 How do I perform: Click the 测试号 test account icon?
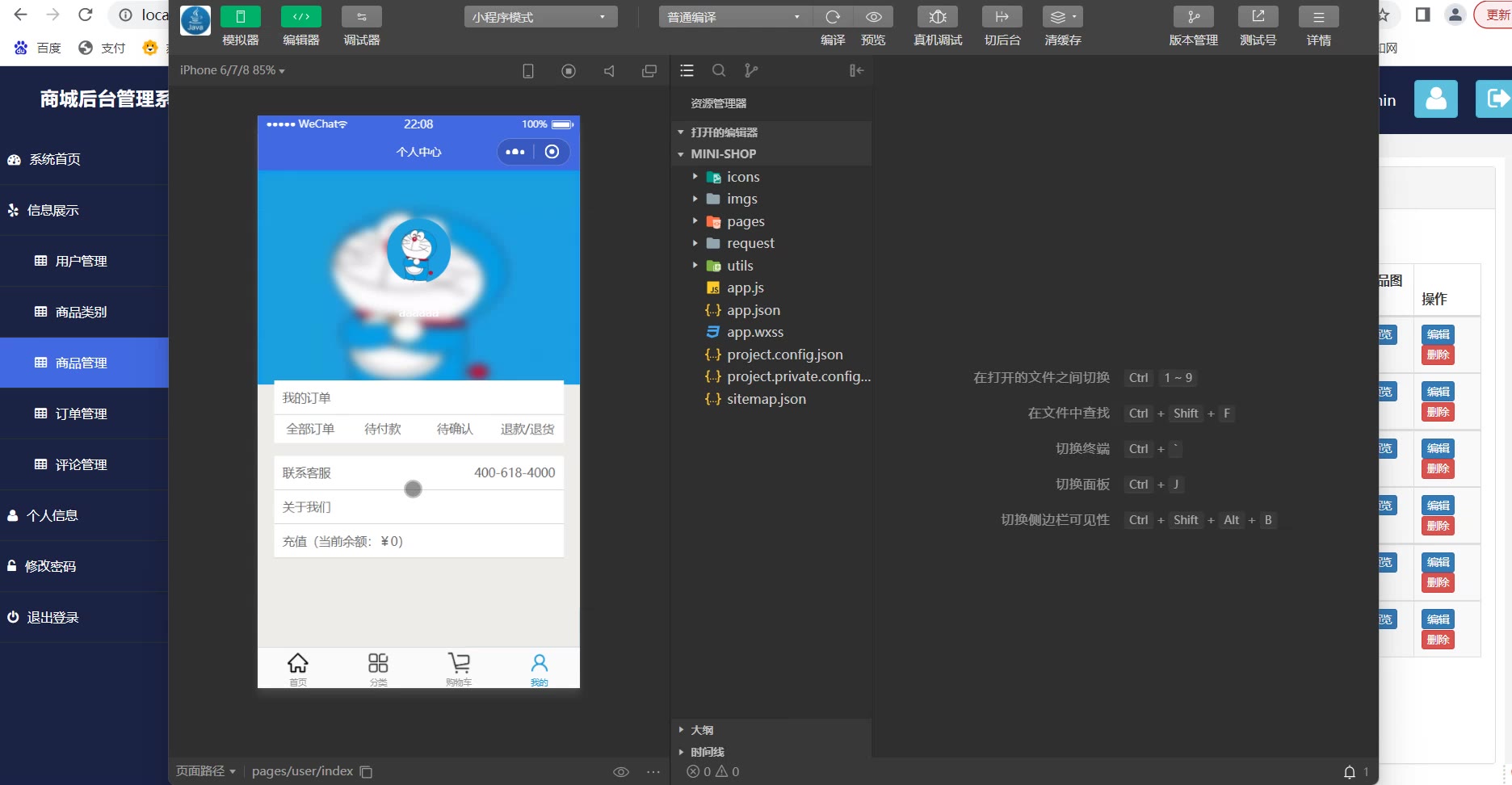[x=1258, y=17]
